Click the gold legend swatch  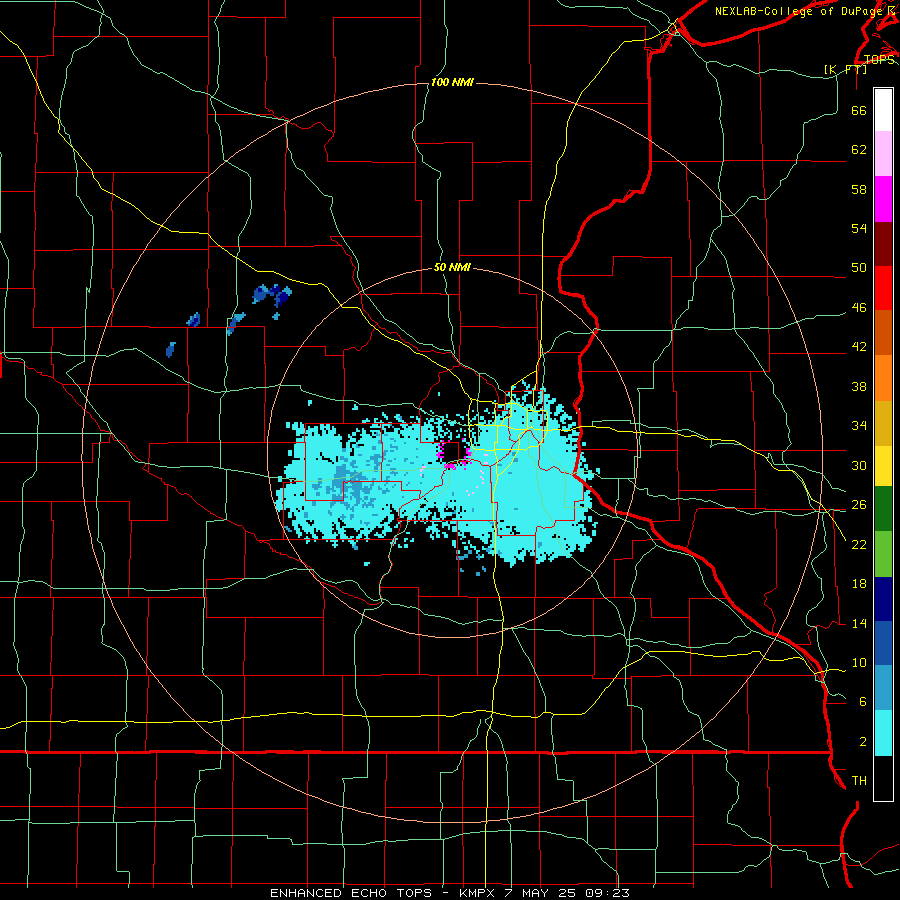click(x=883, y=423)
